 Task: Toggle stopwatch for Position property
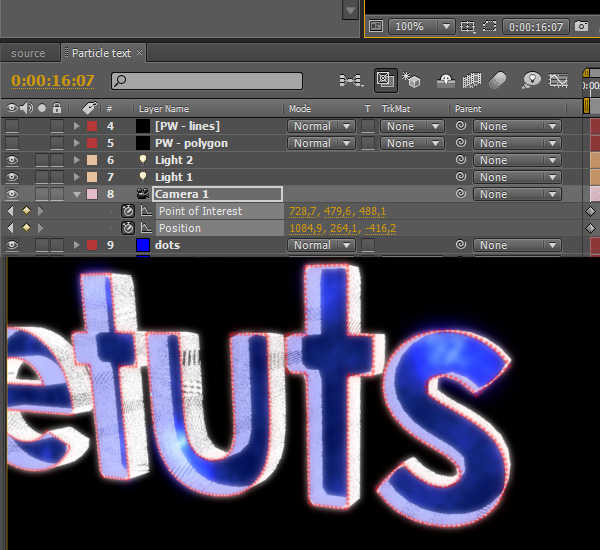[x=128, y=228]
